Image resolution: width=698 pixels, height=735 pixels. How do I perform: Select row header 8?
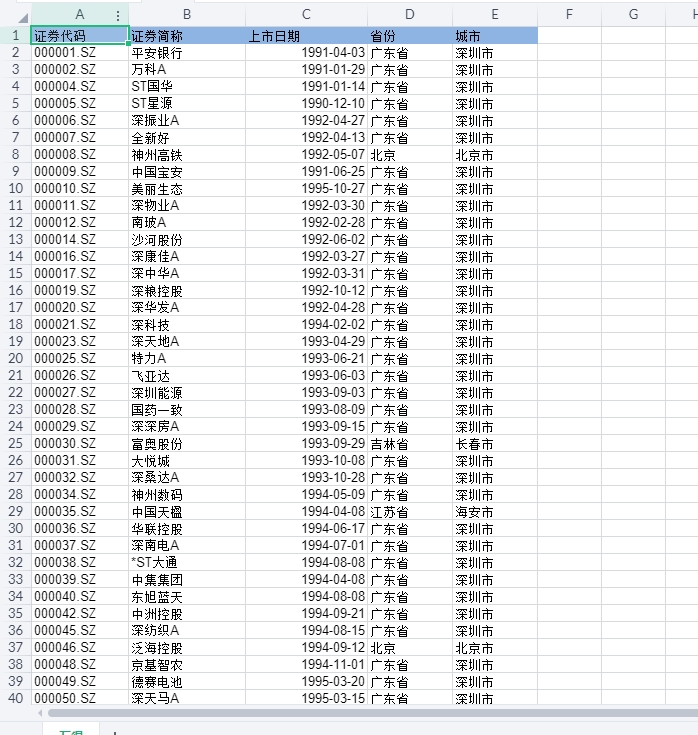tap(15, 154)
